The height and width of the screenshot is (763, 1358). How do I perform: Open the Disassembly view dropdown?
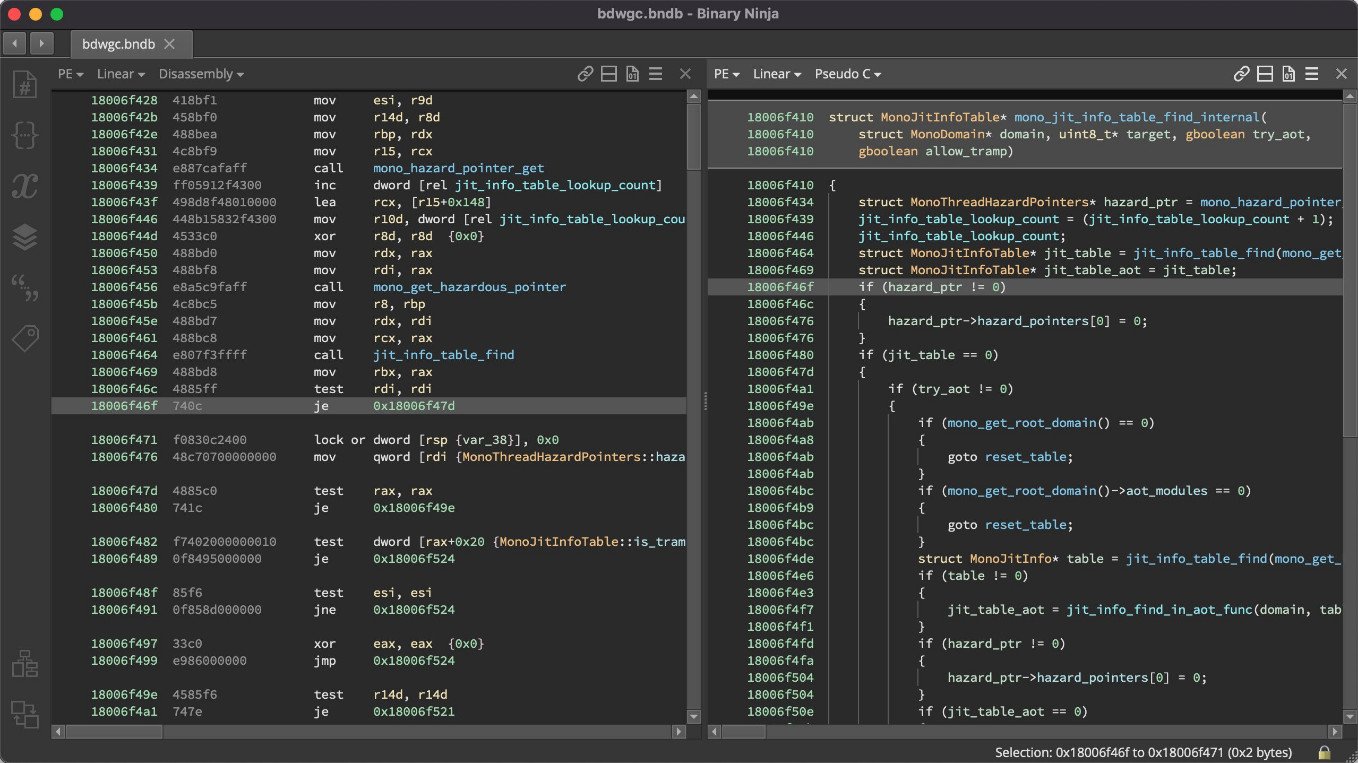pos(201,74)
